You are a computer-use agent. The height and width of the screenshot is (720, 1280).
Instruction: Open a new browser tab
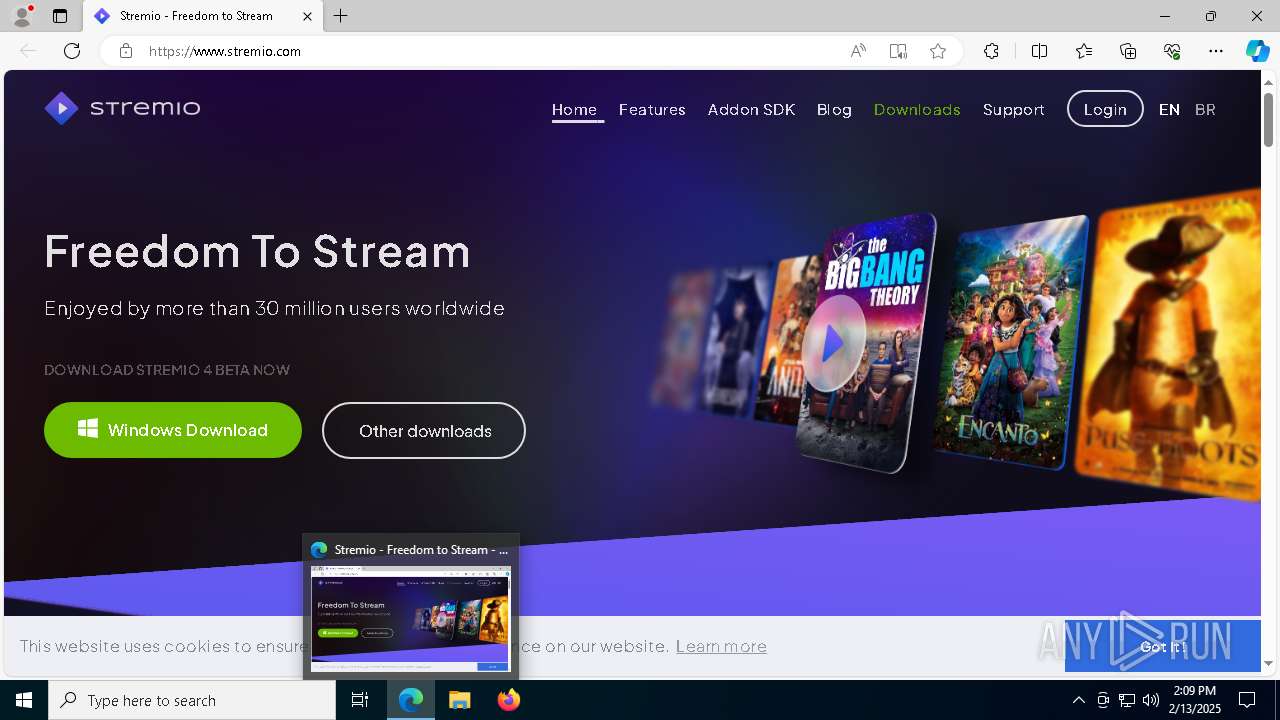pyautogui.click(x=341, y=16)
